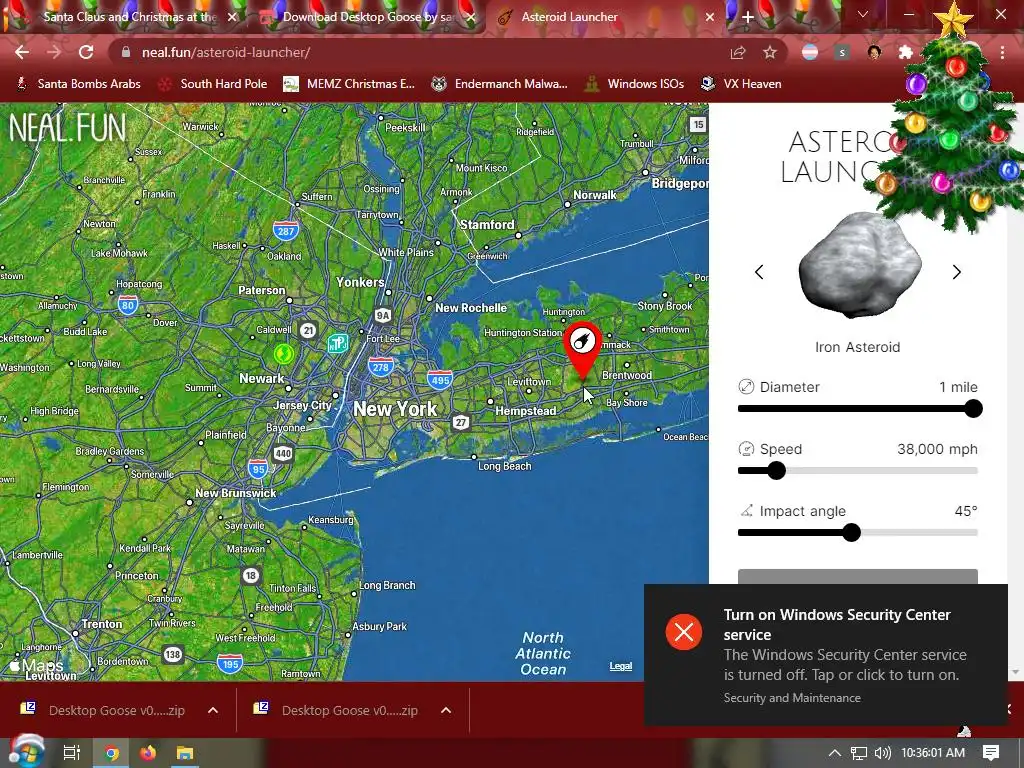Open the tab search chevron in the title bar

pos(863,14)
